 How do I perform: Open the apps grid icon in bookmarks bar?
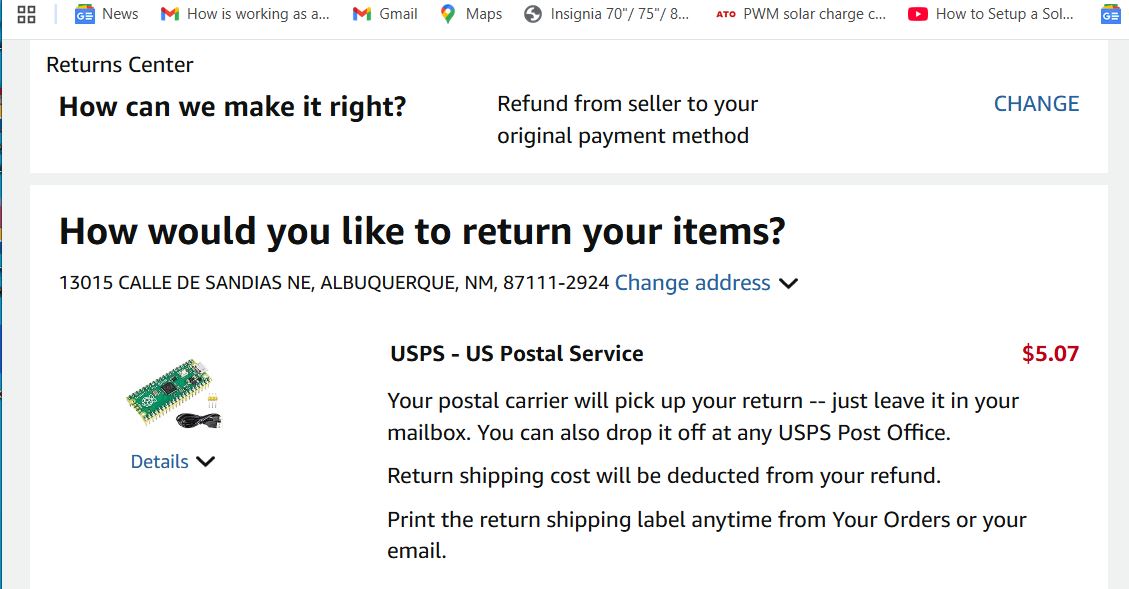click(27, 14)
